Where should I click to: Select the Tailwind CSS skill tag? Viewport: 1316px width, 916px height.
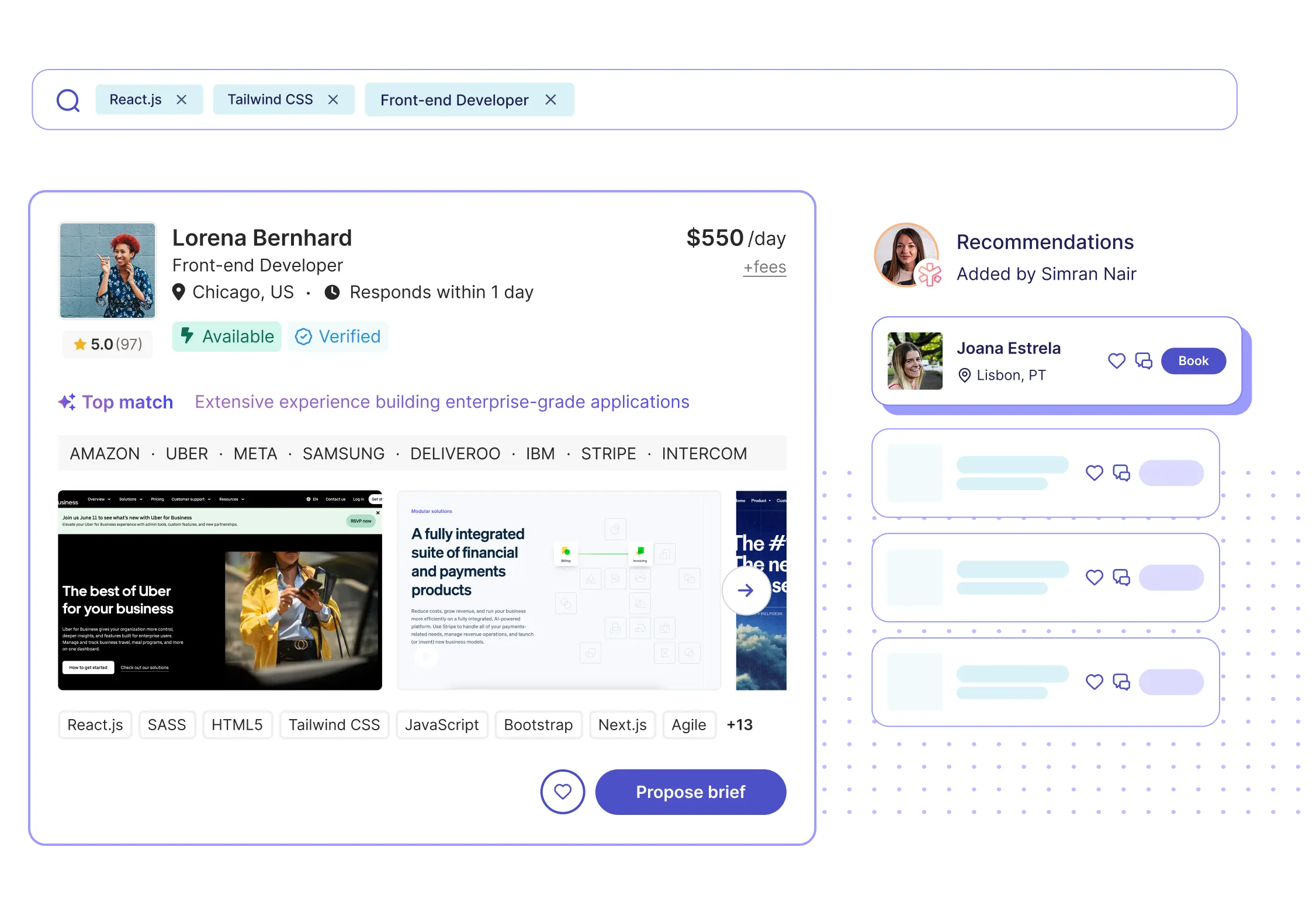pyautogui.click(x=334, y=725)
